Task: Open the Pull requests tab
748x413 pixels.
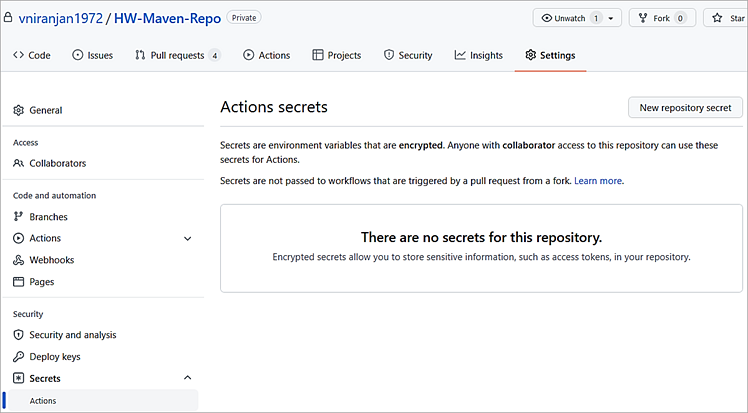Action: click(177, 55)
